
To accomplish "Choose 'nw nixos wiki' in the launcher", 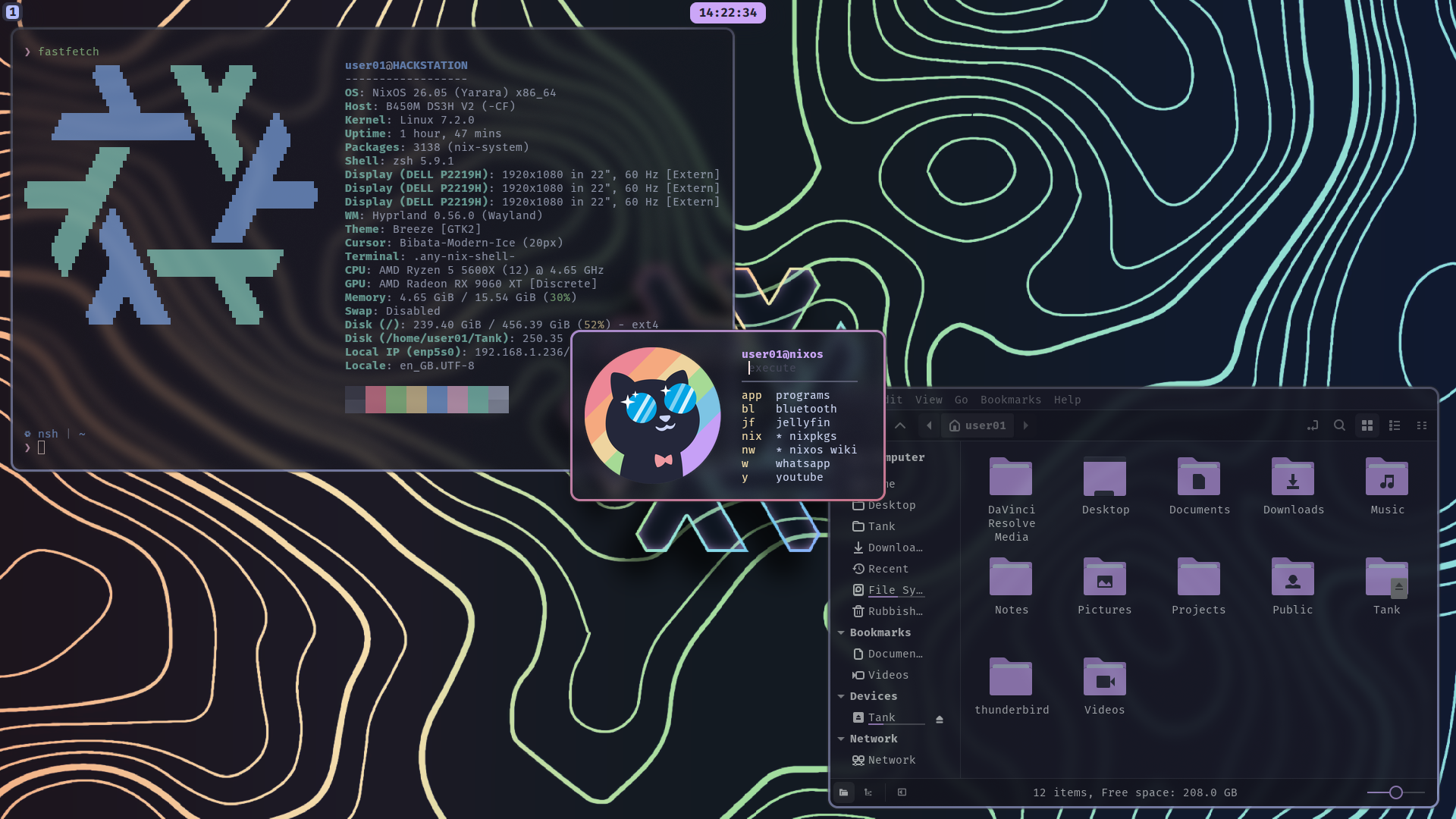I will click(799, 450).
